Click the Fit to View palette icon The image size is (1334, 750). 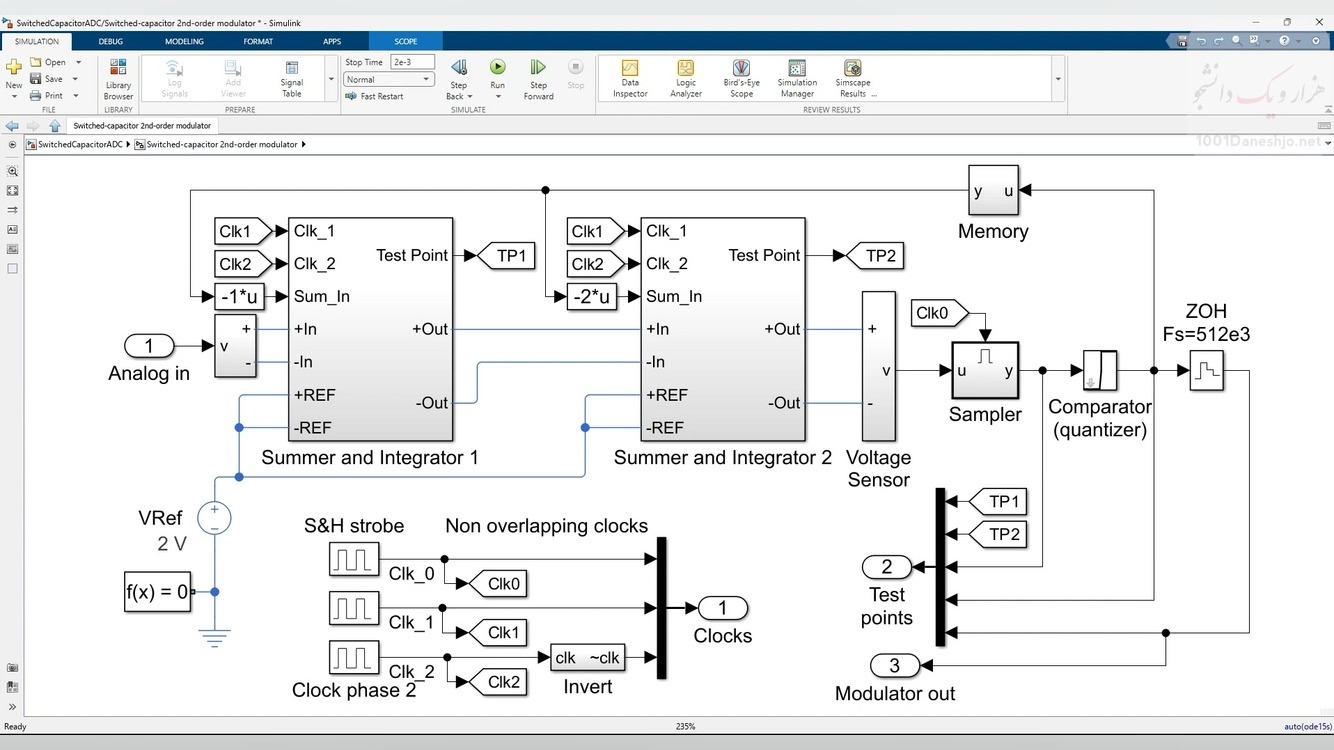(12, 190)
